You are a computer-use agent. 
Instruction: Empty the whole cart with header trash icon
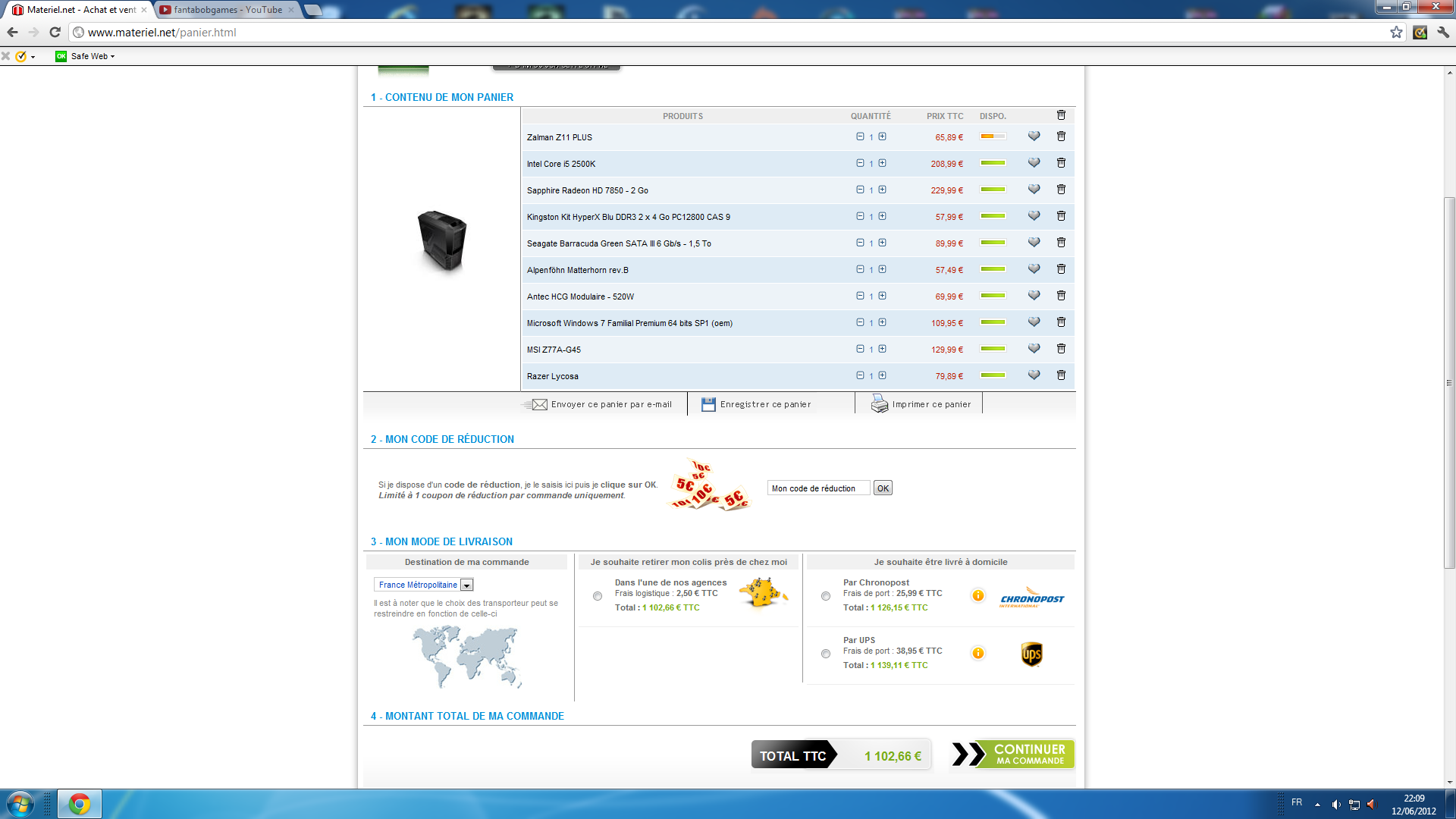click(1061, 115)
